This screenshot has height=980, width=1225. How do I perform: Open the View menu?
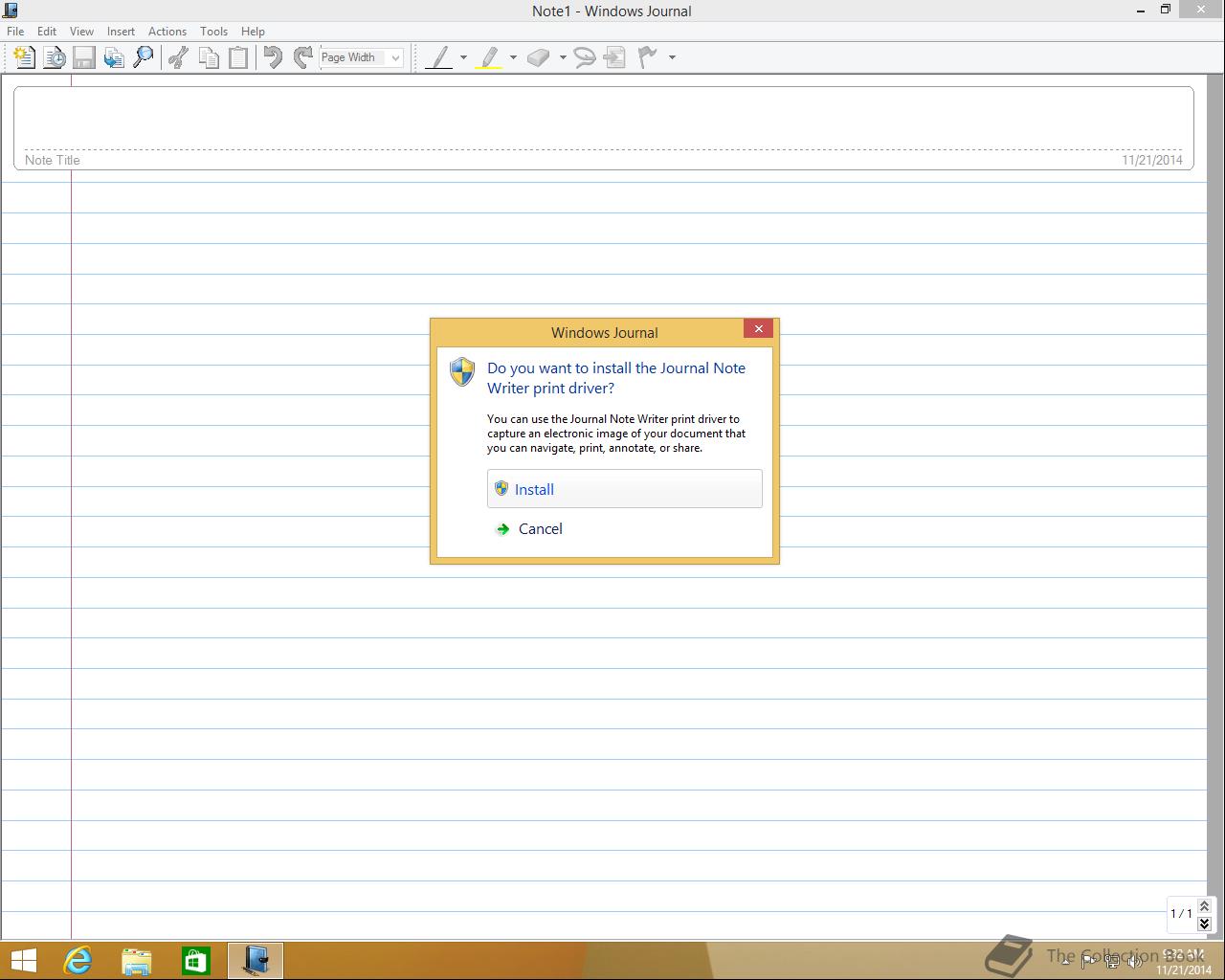tap(81, 32)
